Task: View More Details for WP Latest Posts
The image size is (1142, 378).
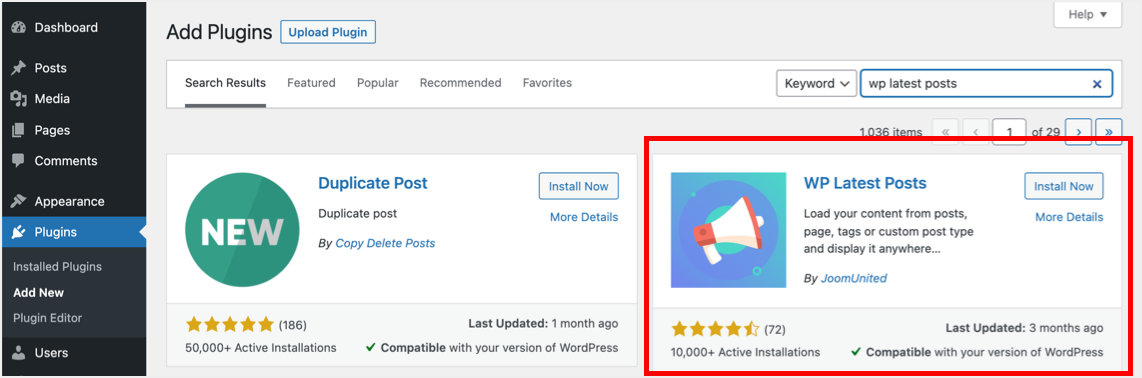Action: tap(1069, 217)
